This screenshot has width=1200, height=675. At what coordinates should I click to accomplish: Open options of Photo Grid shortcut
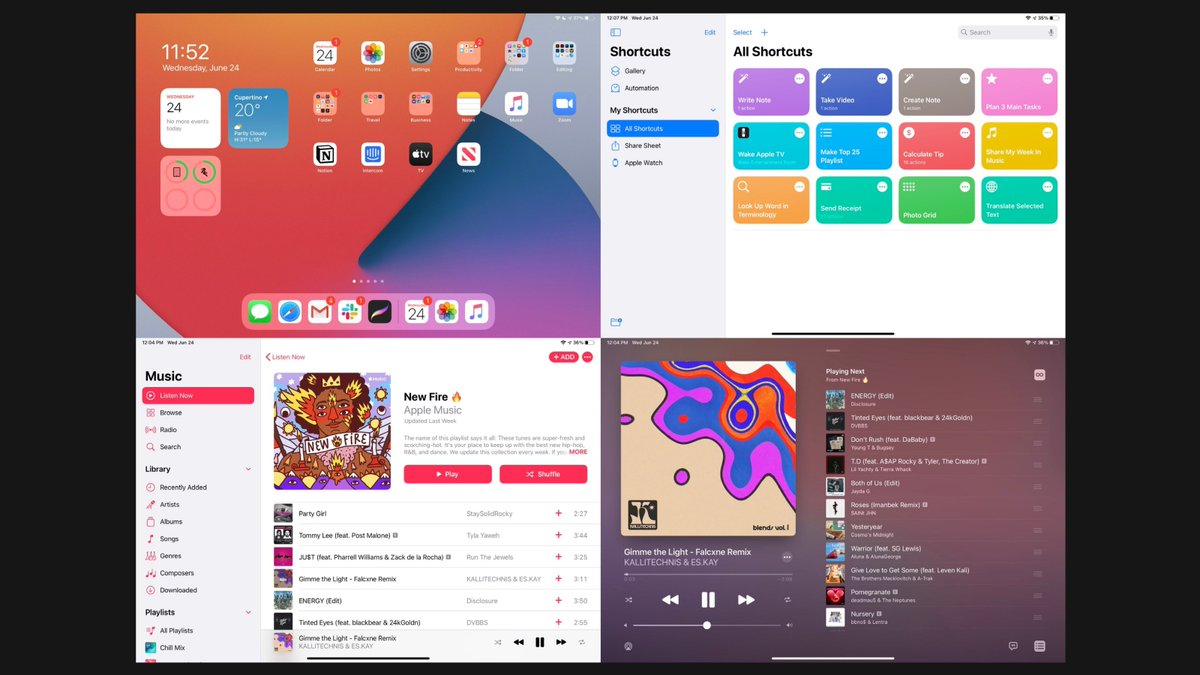tap(965, 186)
